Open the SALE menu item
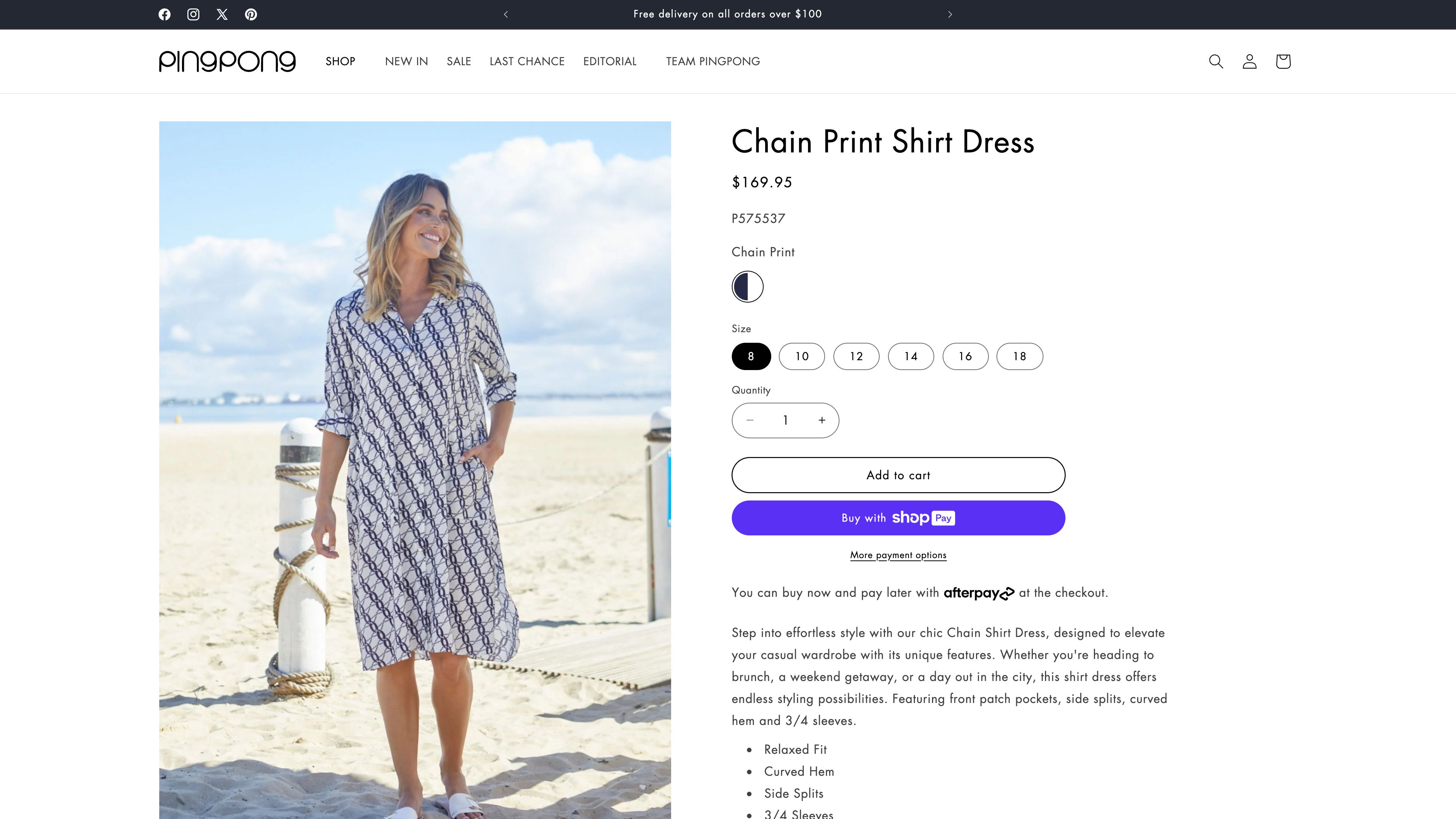Viewport: 1456px width, 819px height. 459,61
